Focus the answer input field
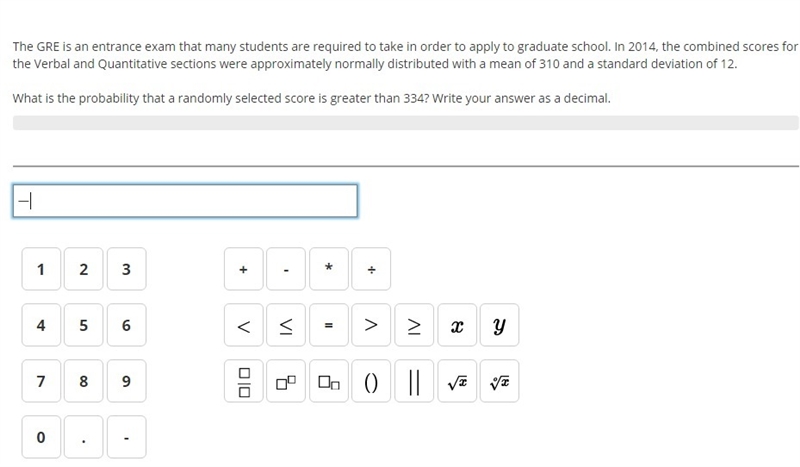The image size is (800, 467). 185,201
